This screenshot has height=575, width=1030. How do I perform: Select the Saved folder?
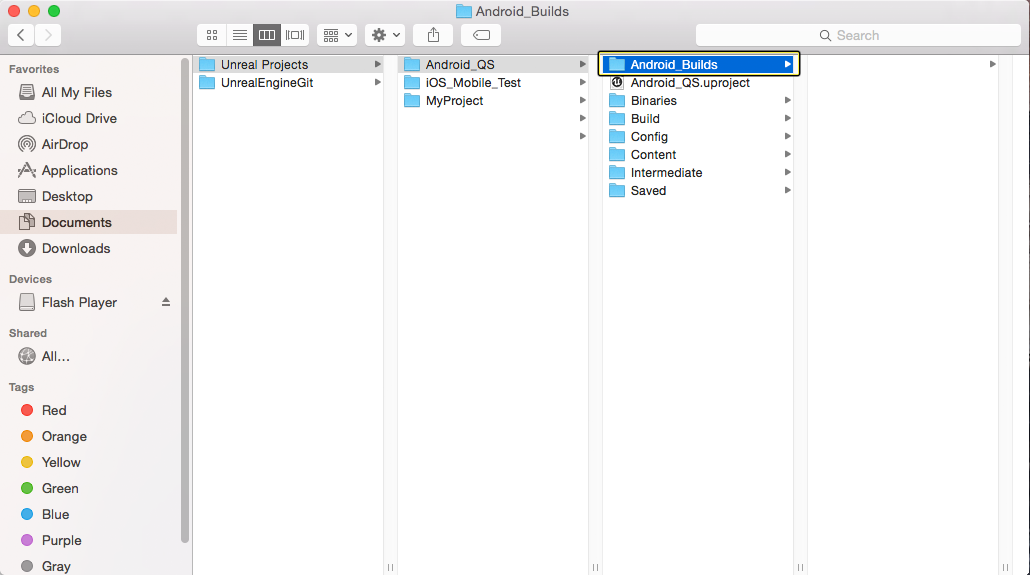[699, 191]
